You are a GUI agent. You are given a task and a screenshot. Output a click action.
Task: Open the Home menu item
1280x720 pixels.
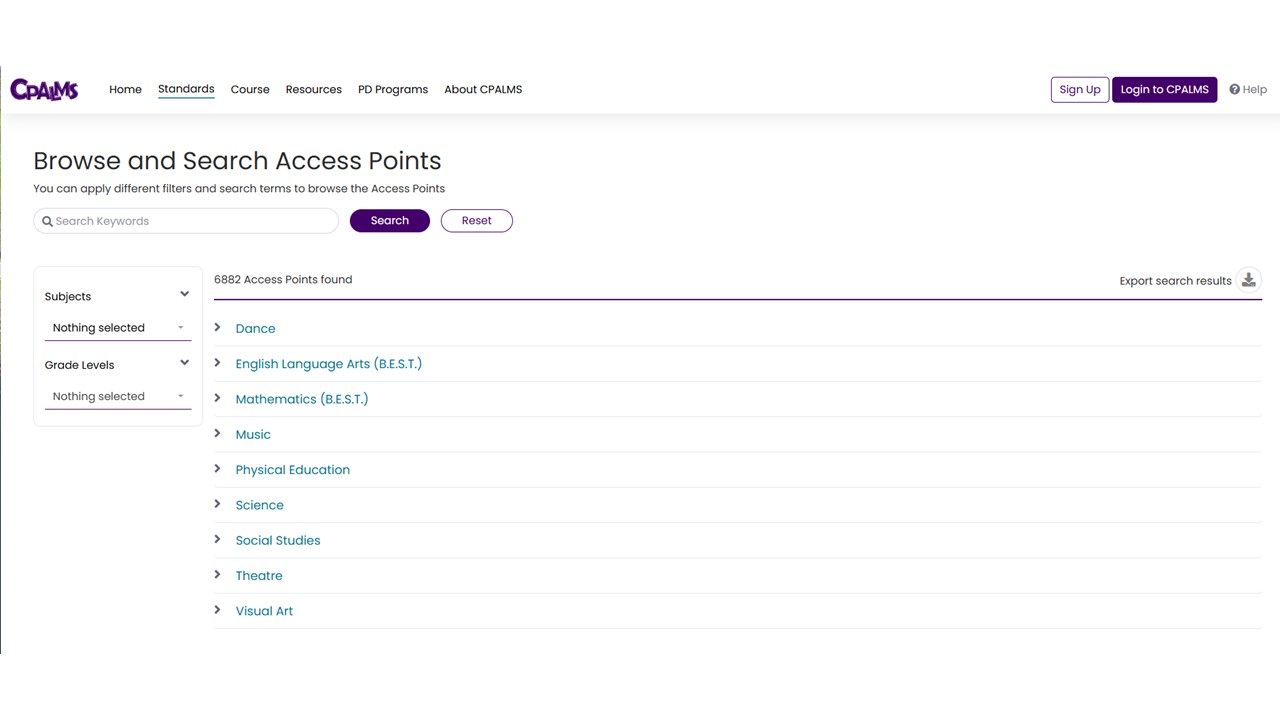click(125, 89)
